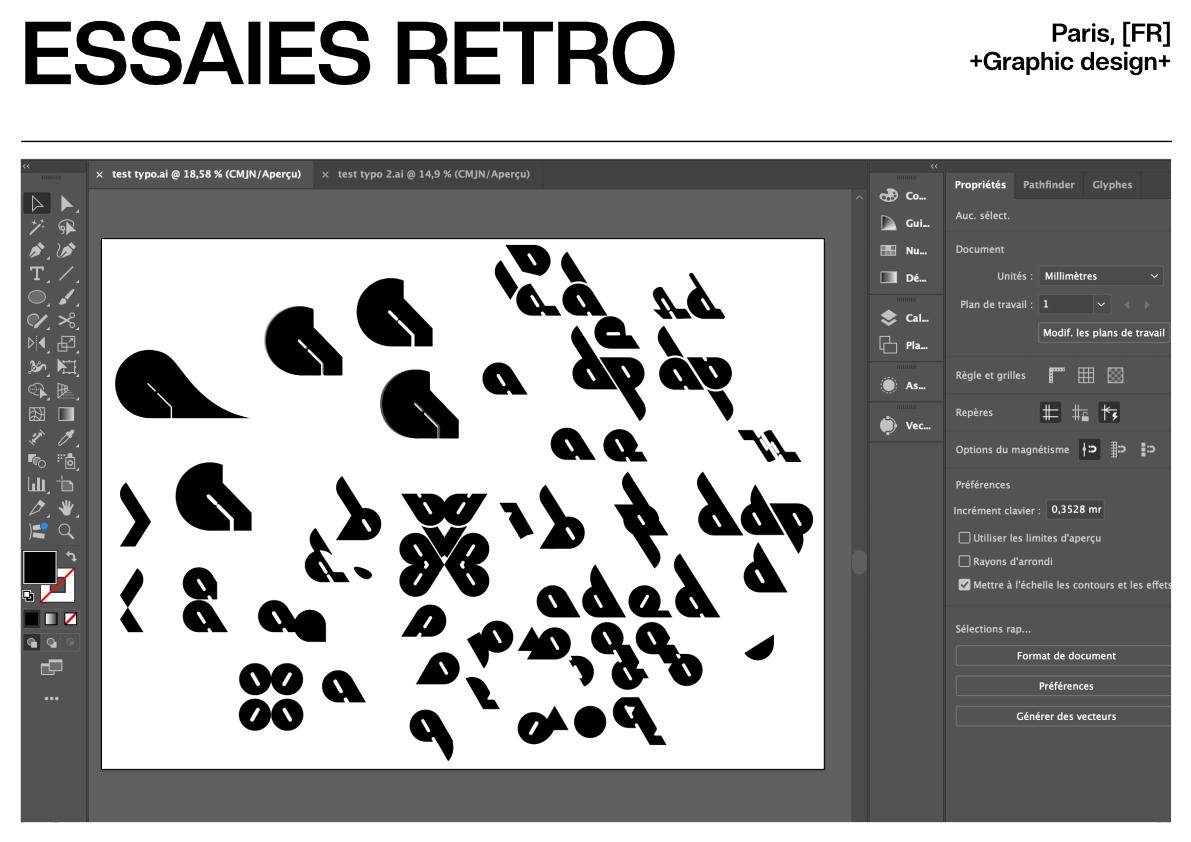Screen dimensions: 1191x842
Task: Choose the Zoom magnifier tool
Action: click(x=67, y=531)
